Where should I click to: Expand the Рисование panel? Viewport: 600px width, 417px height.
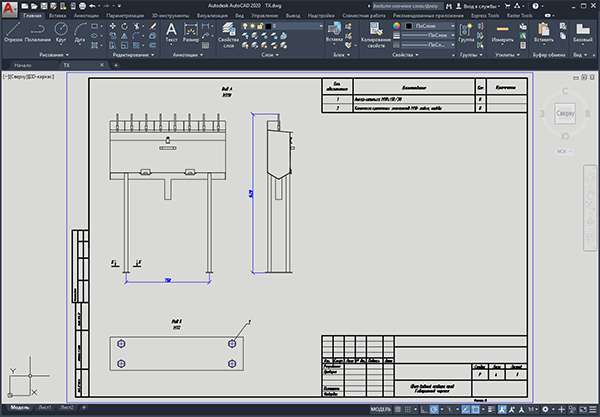pyautogui.click(x=54, y=55)
